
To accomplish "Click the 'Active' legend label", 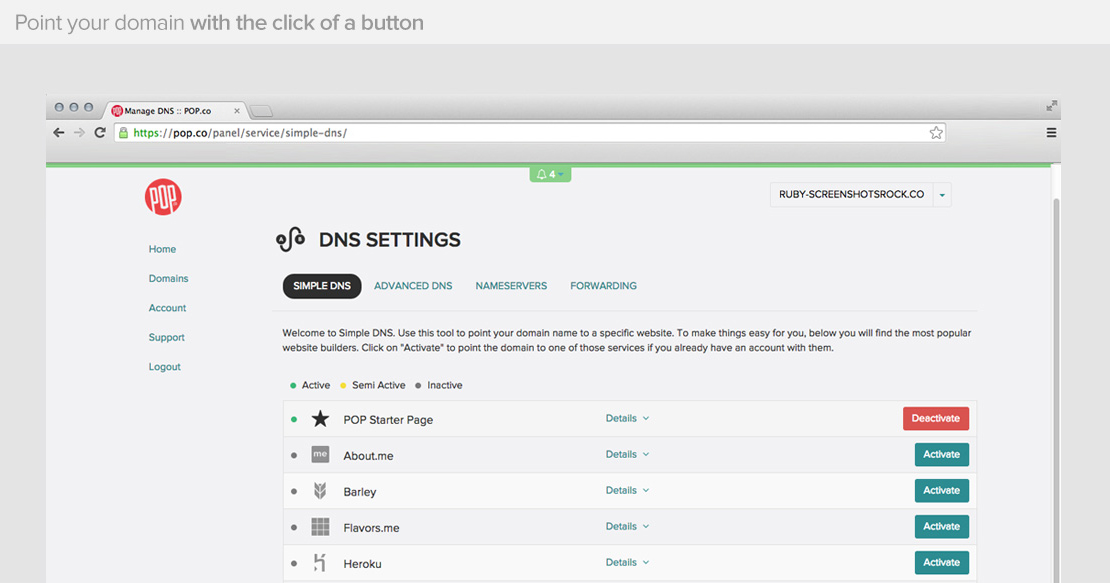I will click(316, 385).
